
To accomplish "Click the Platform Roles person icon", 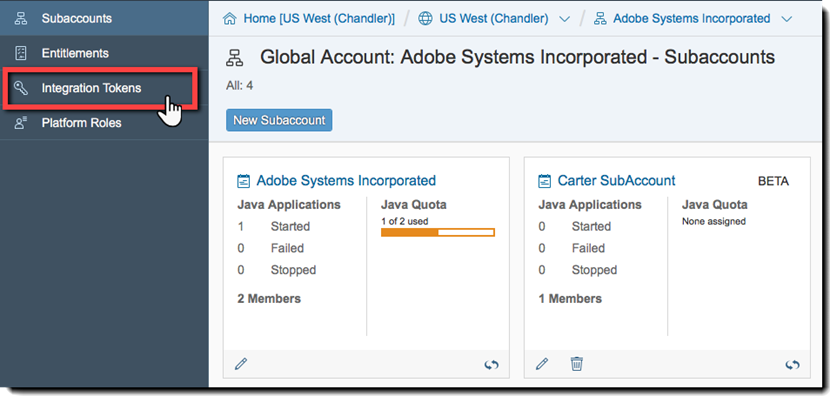I will click(21, 123).
